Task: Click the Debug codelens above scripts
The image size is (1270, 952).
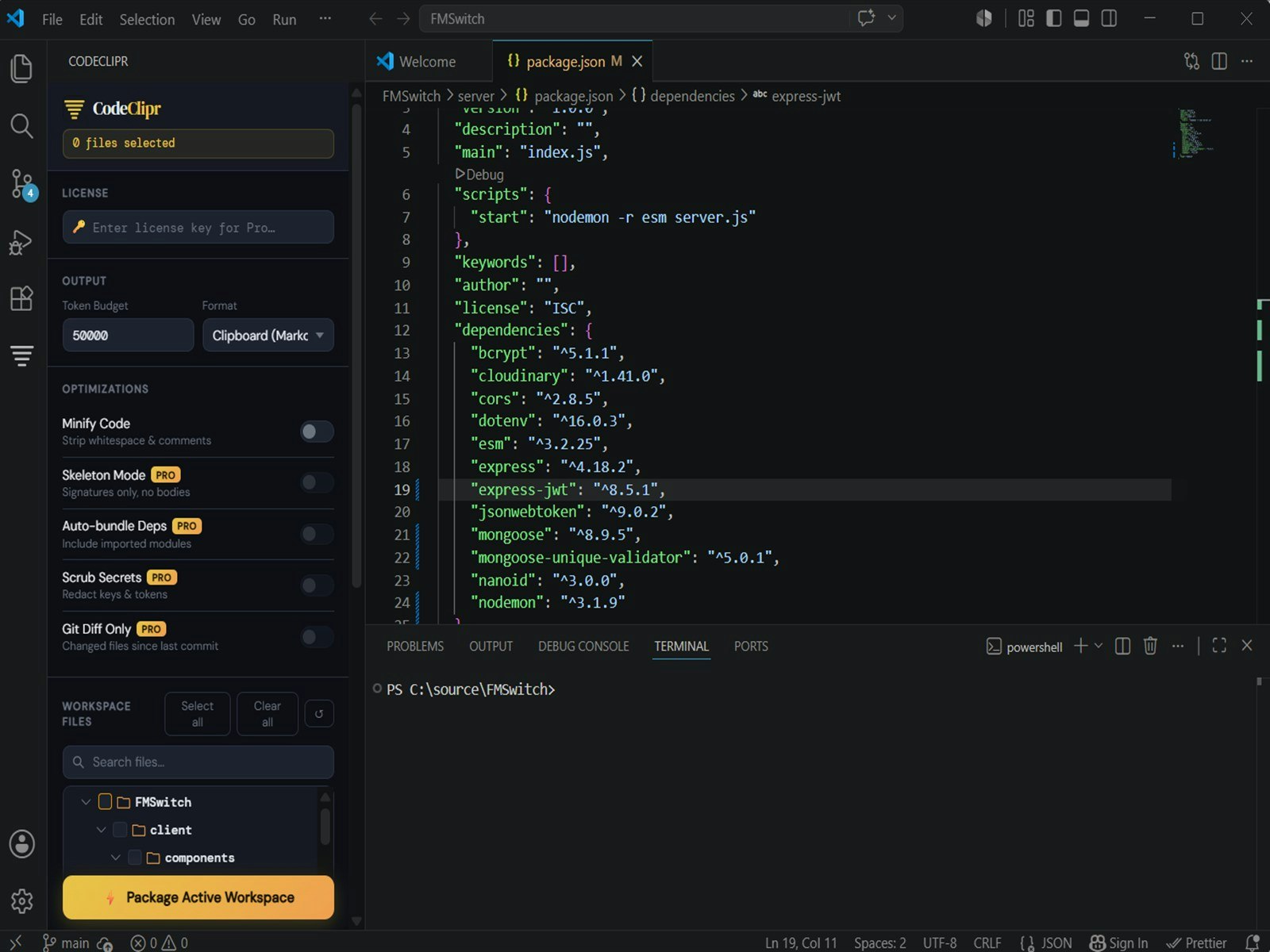Action: (x=479, y=174)
